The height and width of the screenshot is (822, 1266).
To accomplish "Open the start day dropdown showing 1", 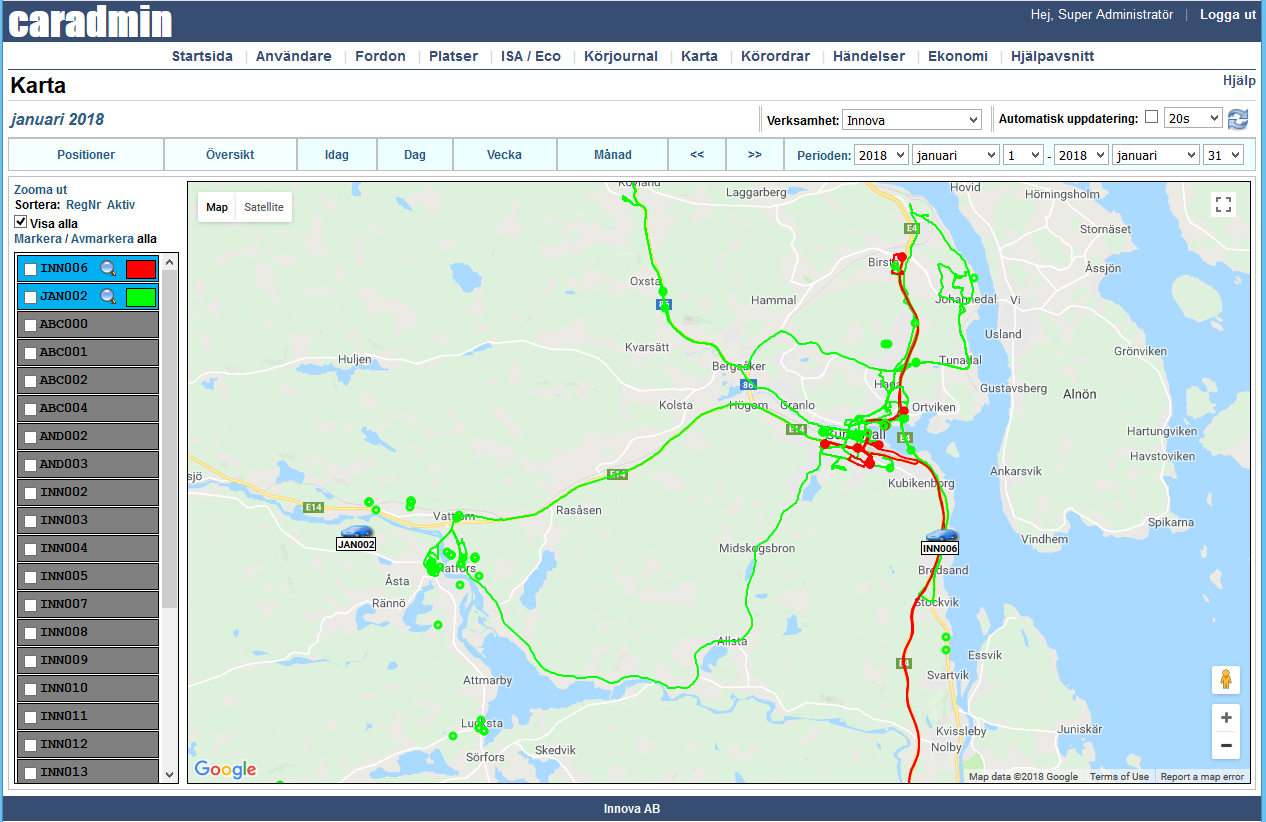I will (x=1022, y=155).
